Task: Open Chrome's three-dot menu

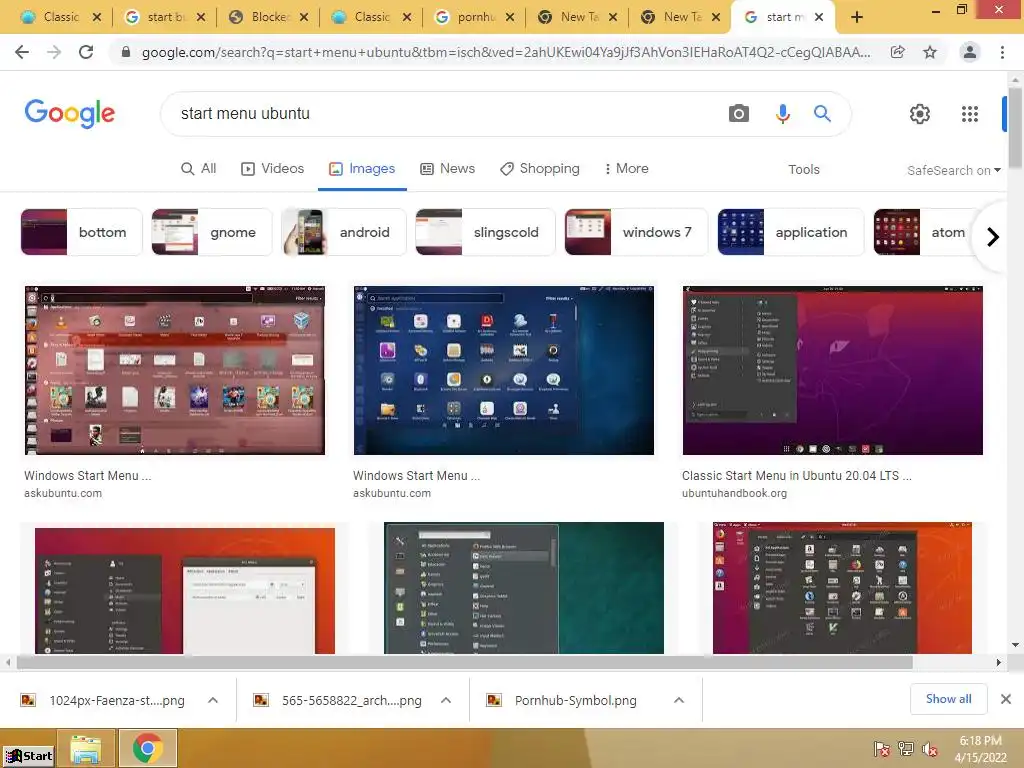Action: point(1002,52)
